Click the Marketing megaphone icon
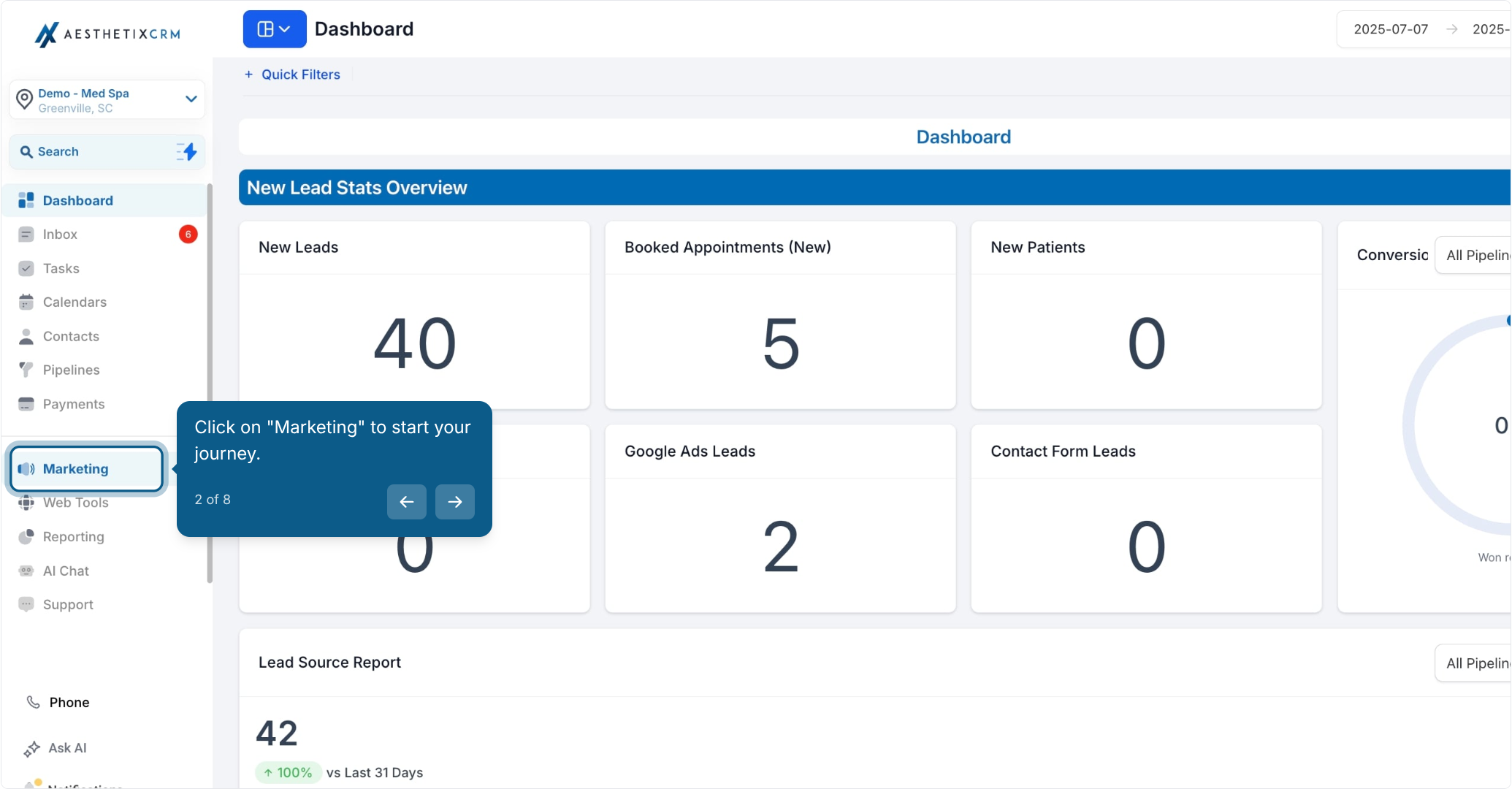The width and height of the screenshot is (1512, 789). pos(26,469)
